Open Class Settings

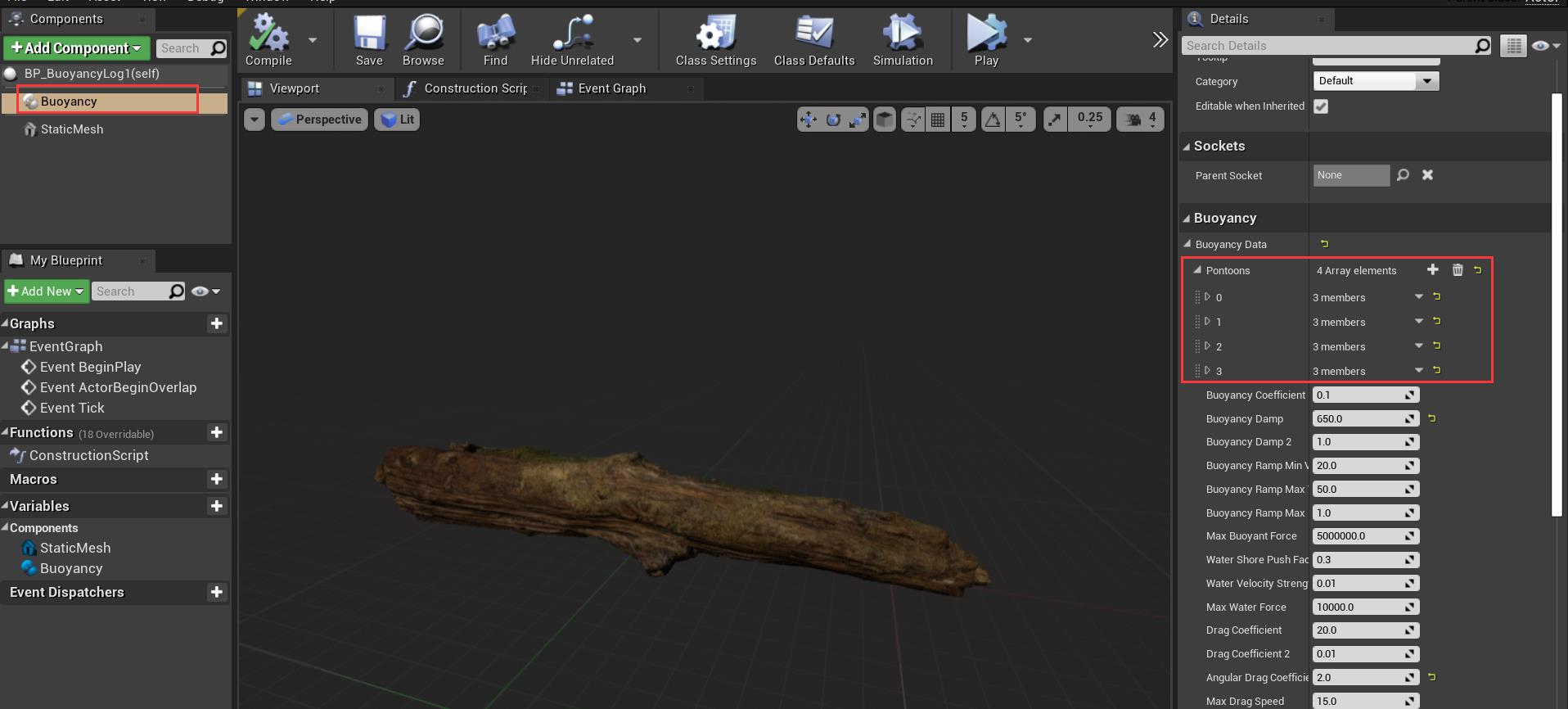coord(716,39)
